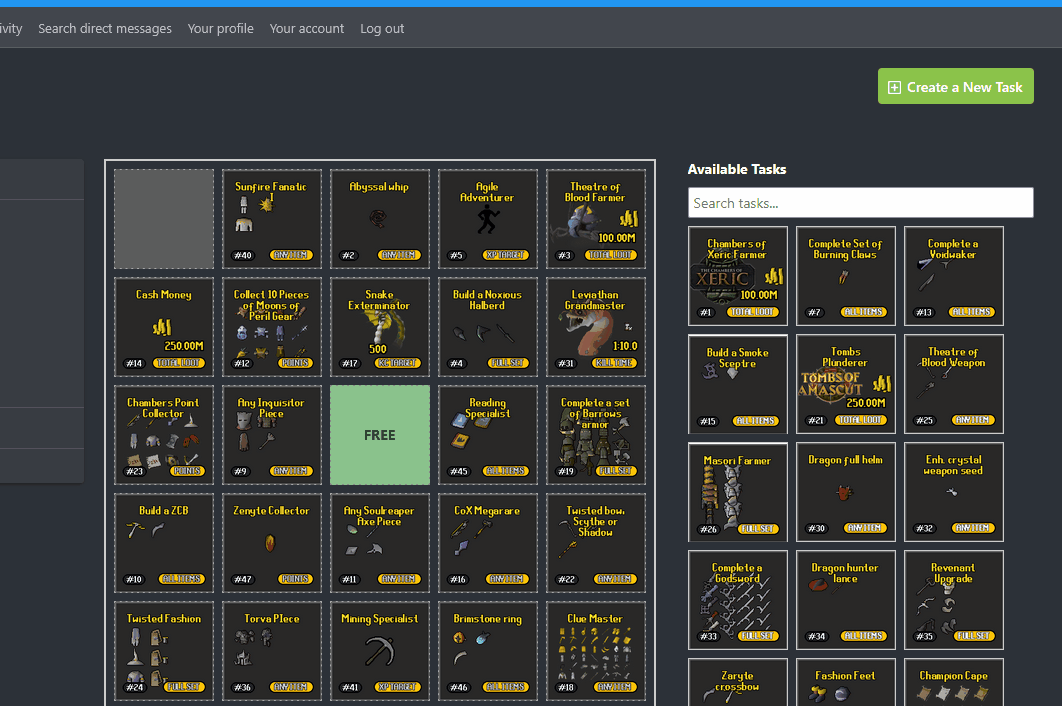Pick Revenant Upgrade available task
The width and height of the screenshot is (1062, 706).
(954, 600)
